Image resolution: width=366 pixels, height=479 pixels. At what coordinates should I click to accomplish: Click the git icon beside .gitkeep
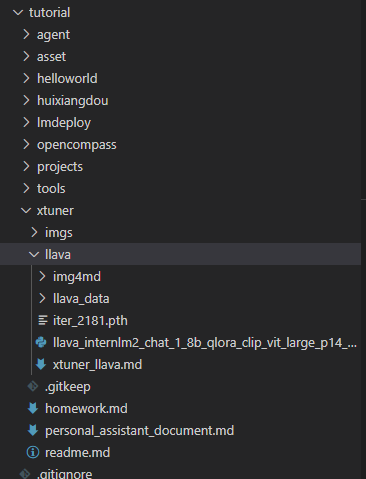[x=33, y=386]
